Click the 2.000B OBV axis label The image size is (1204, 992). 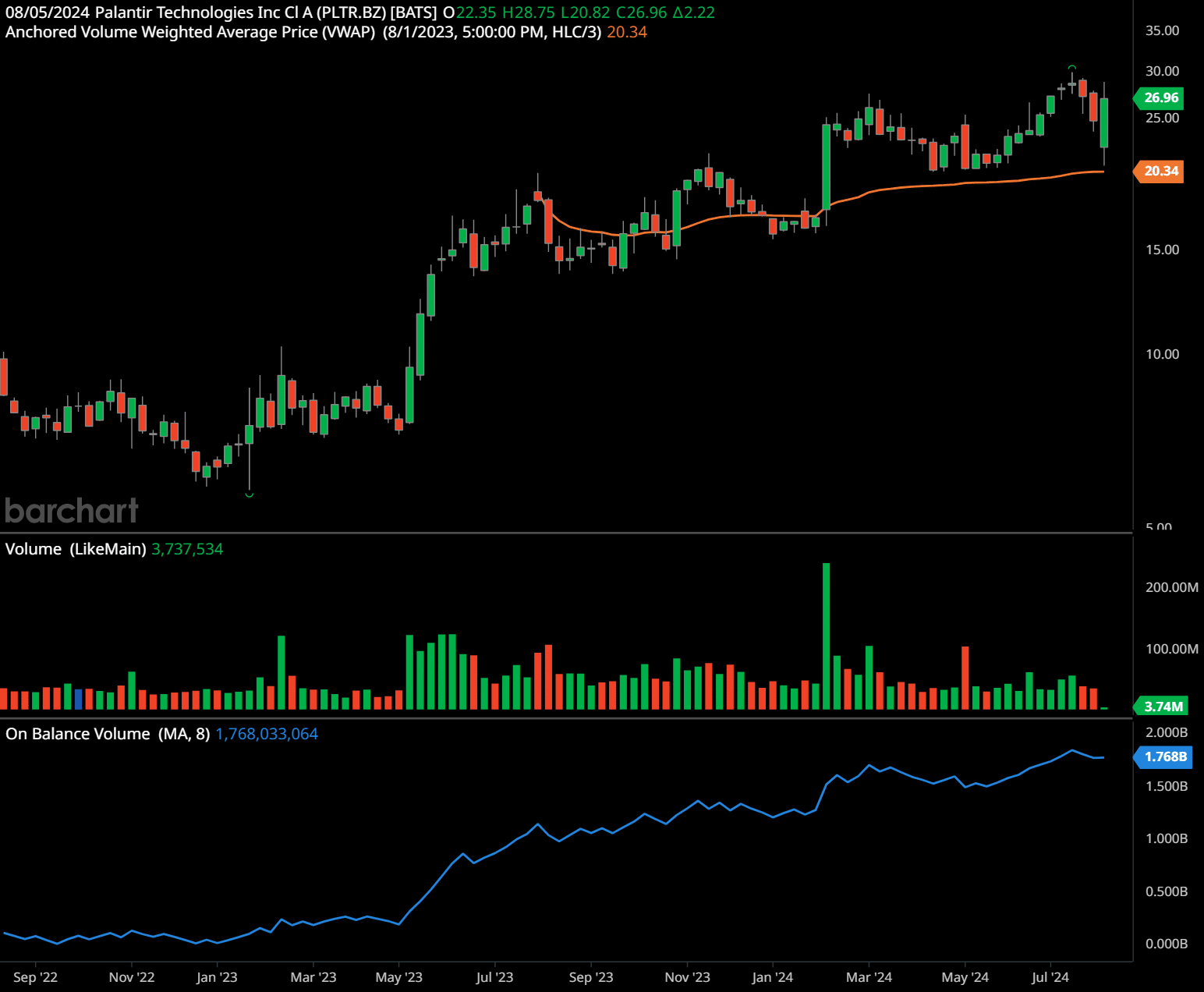pyautogui.click(x=1167, y=732)
